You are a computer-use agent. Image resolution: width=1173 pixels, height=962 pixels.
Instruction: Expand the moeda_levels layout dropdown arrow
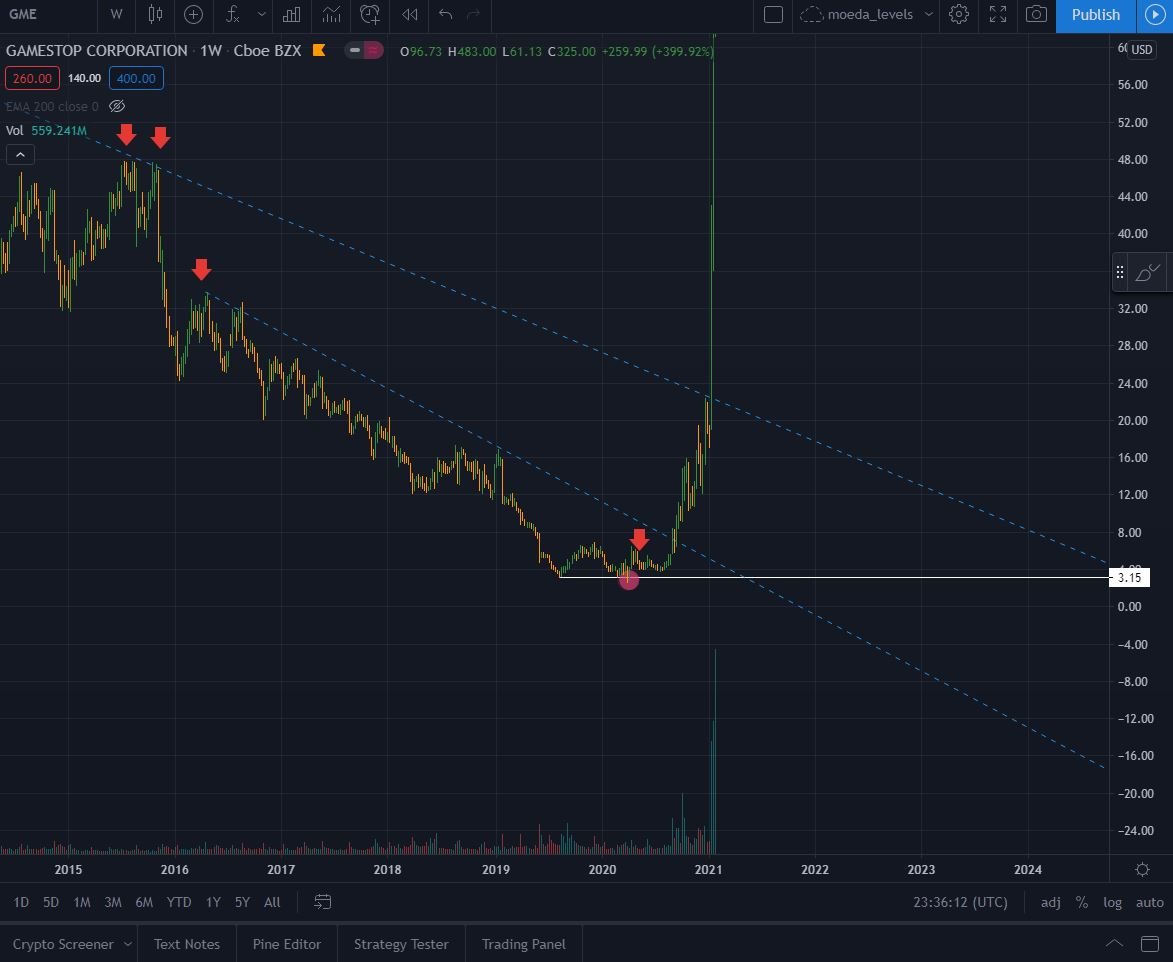coord(928,14)
